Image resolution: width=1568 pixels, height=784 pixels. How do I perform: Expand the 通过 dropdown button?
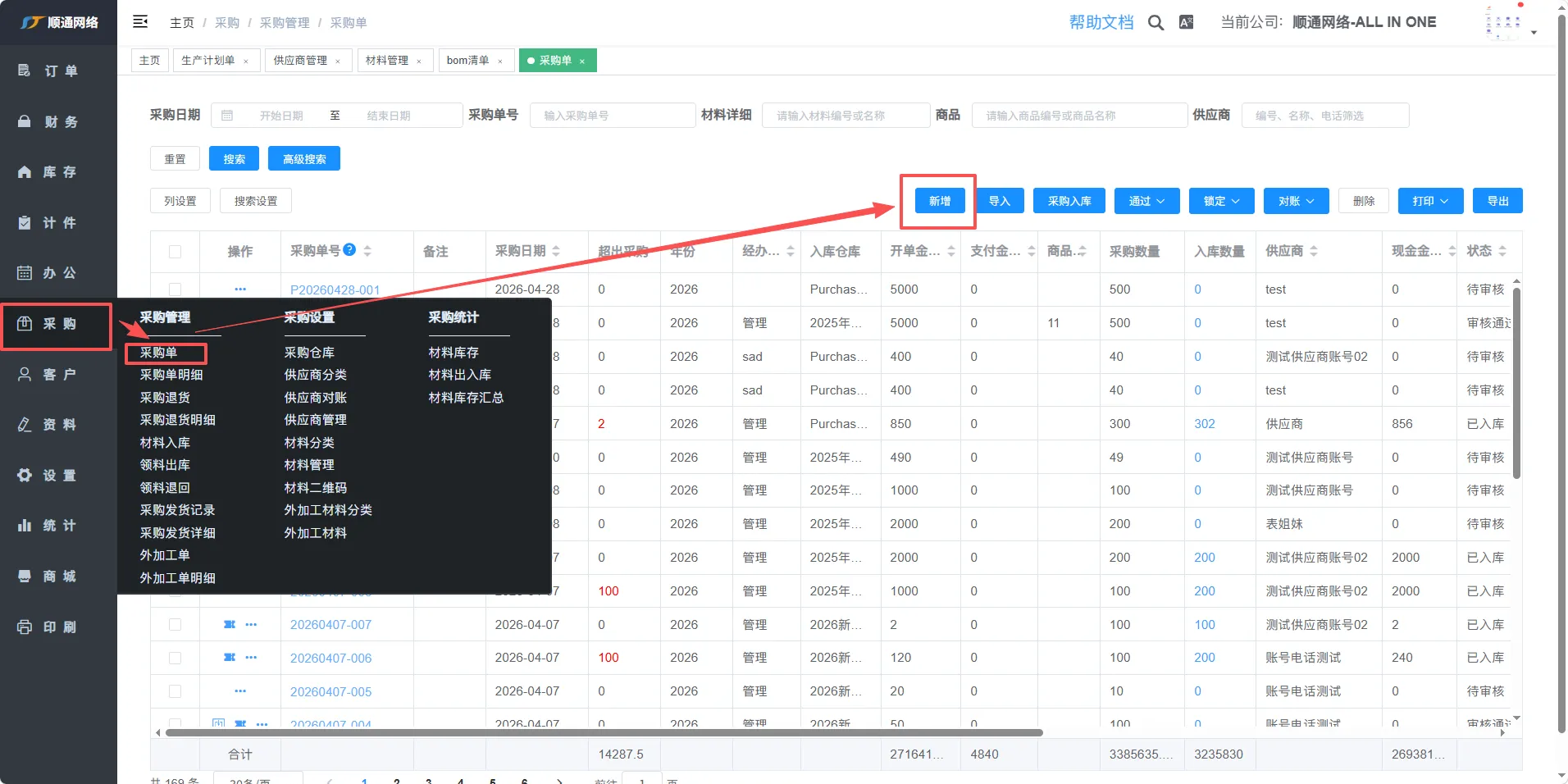[1146, 201]
